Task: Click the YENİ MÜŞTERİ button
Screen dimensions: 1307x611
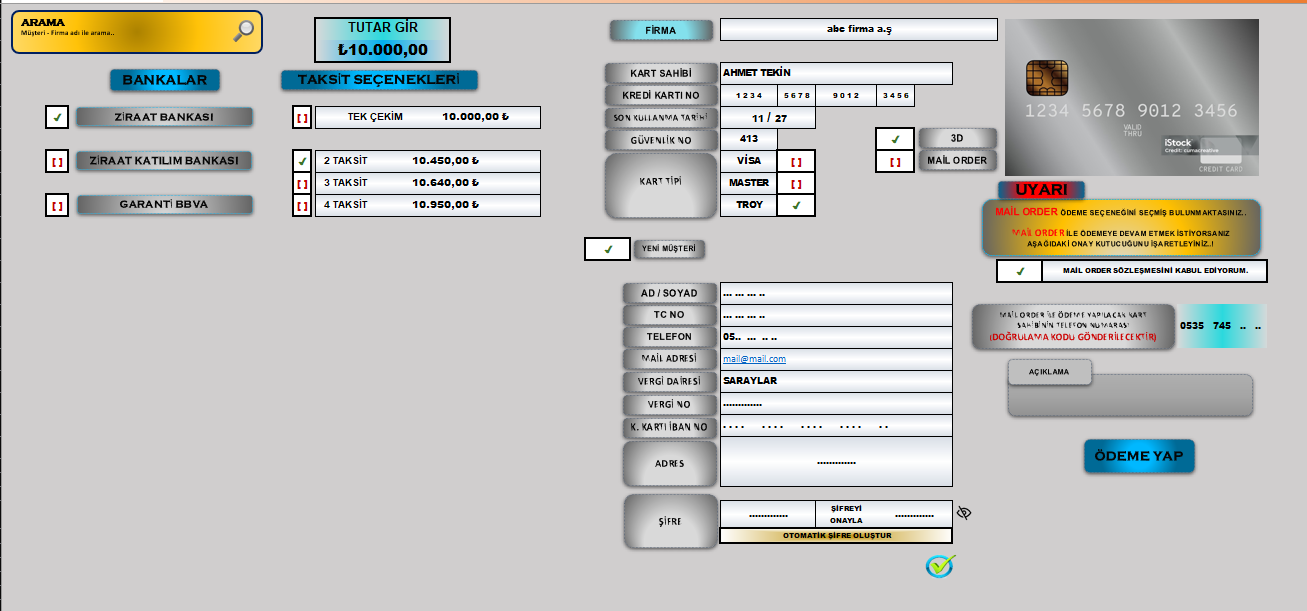Action: pos(670,249)
